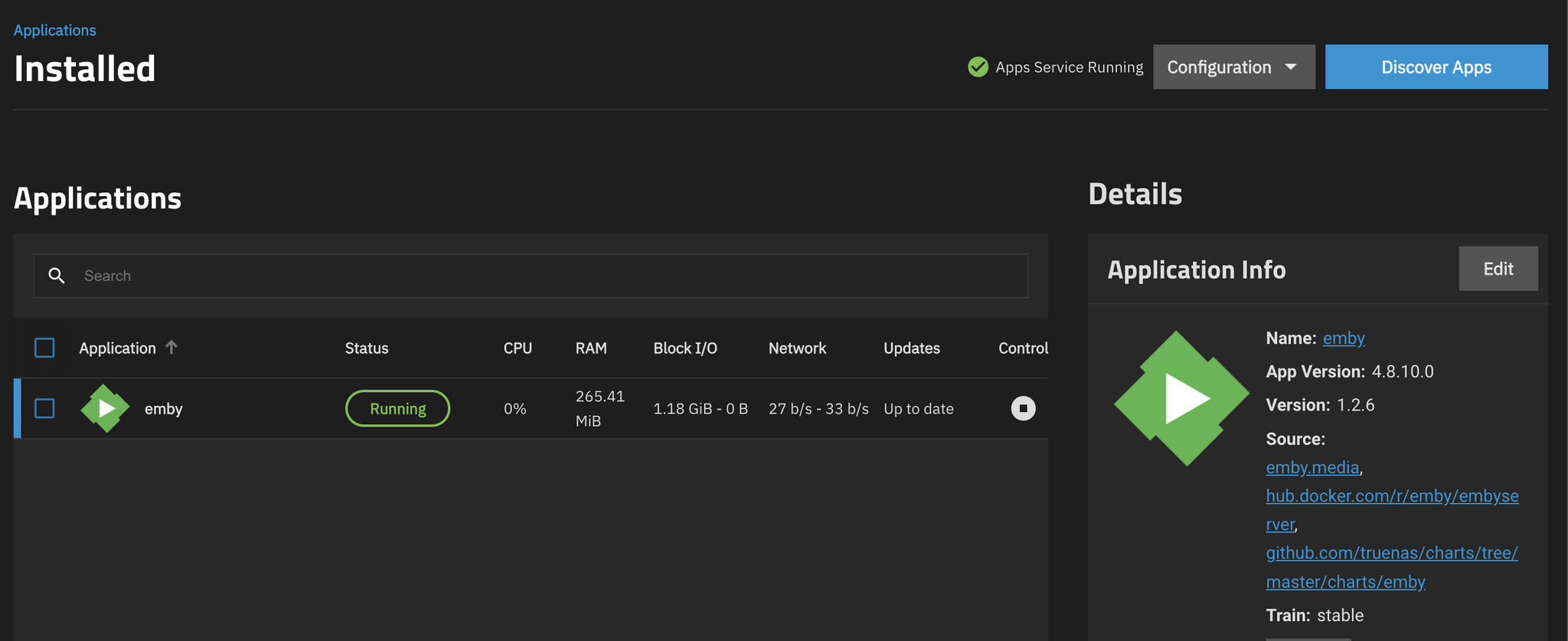1568x641 pixels.
Task: Click the emby logo in applications row
Action: point(105,408)
